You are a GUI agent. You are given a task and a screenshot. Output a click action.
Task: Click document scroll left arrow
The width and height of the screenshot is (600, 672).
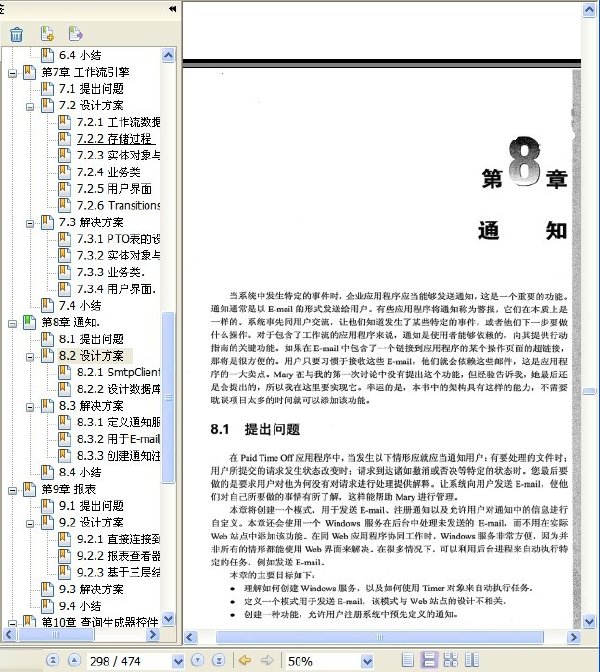click(191, 637)
